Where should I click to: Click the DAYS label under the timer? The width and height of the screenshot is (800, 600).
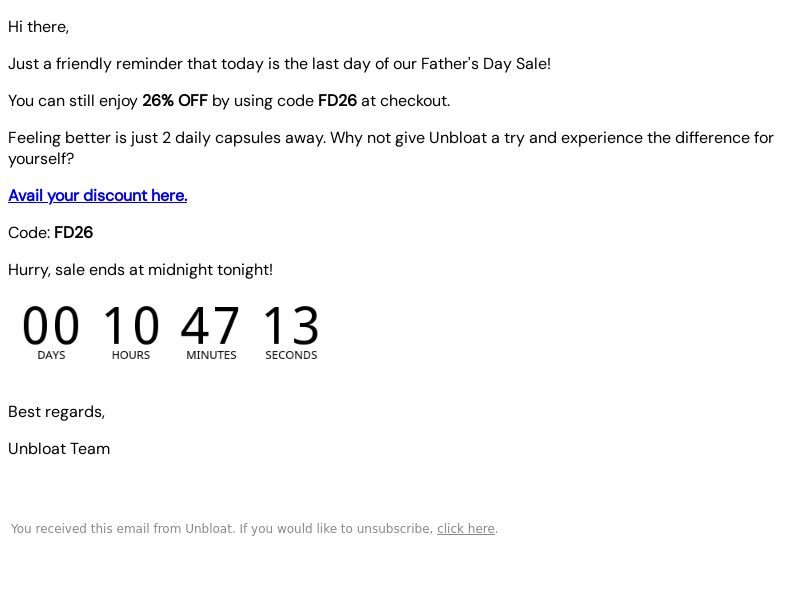(x=51, y=355)
